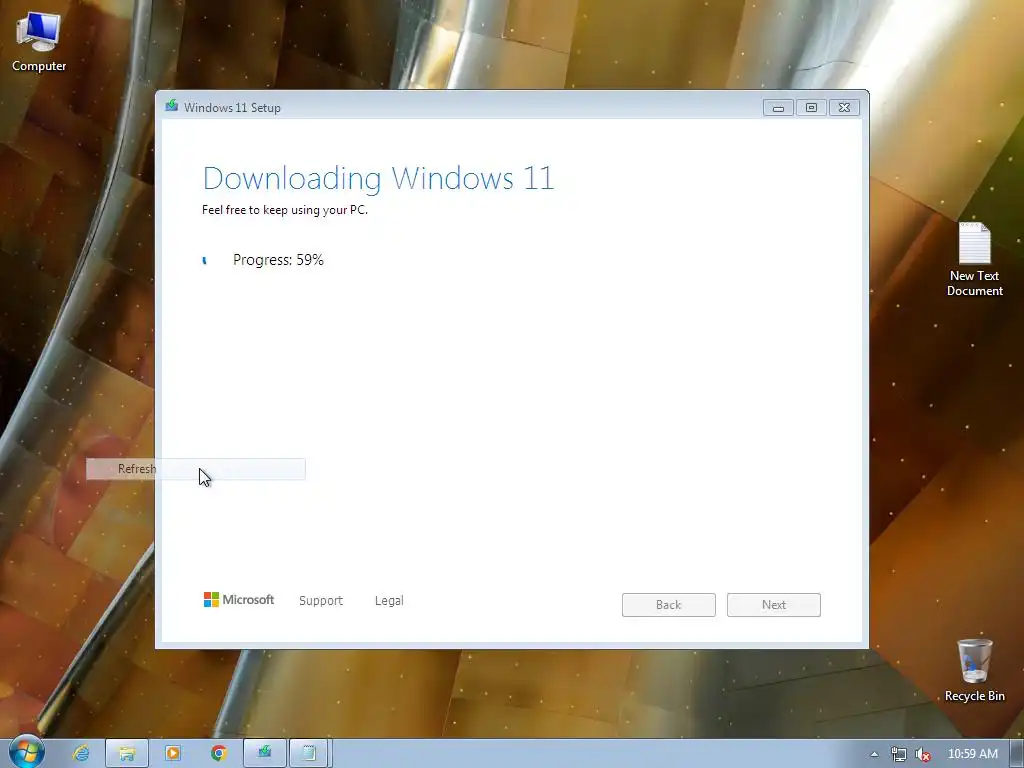The height and width of the screenshot is (768, 1024).
Task: Click the Microsoft logo
Action: [239, 600]
